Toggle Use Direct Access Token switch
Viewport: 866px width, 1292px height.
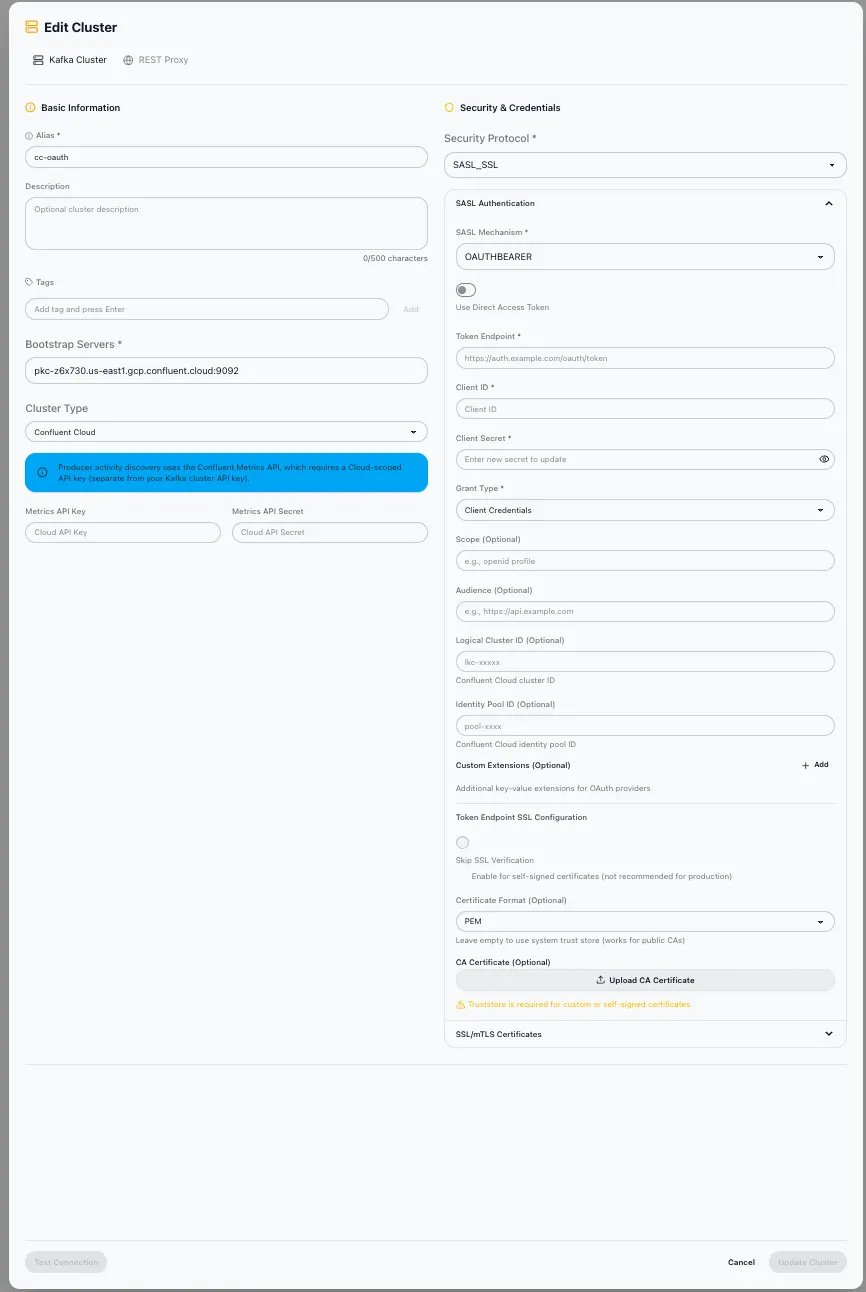tap(465, 289)
